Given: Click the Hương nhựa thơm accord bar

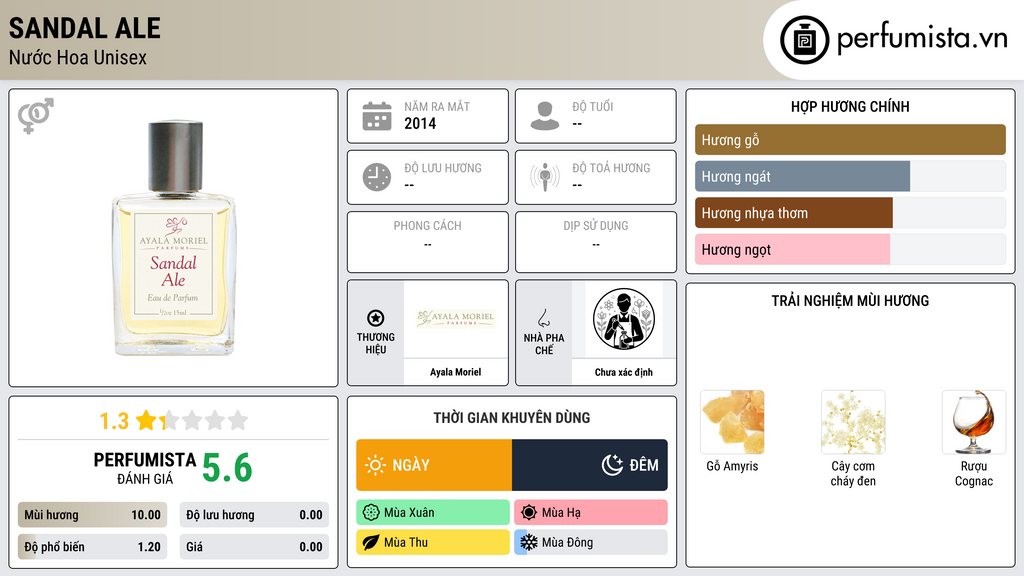Looking at the screenshot, I should [x=850, y=213].
